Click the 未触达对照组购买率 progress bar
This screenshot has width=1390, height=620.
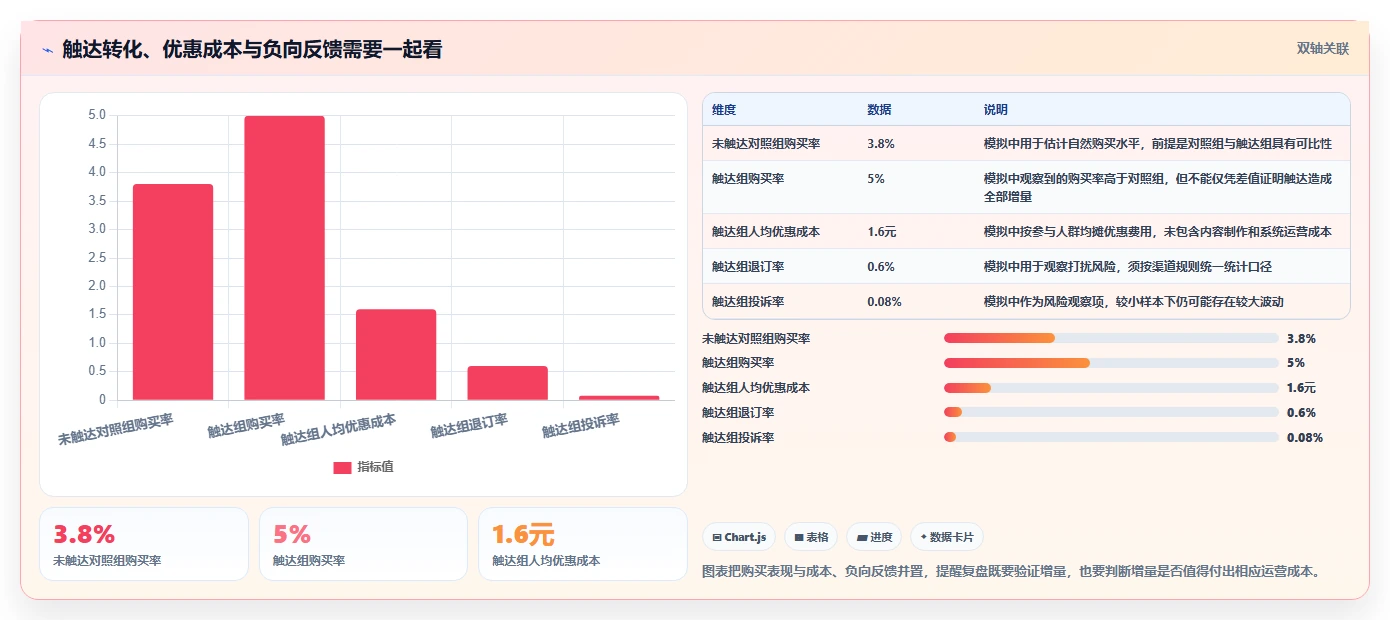pos(1111,338)
